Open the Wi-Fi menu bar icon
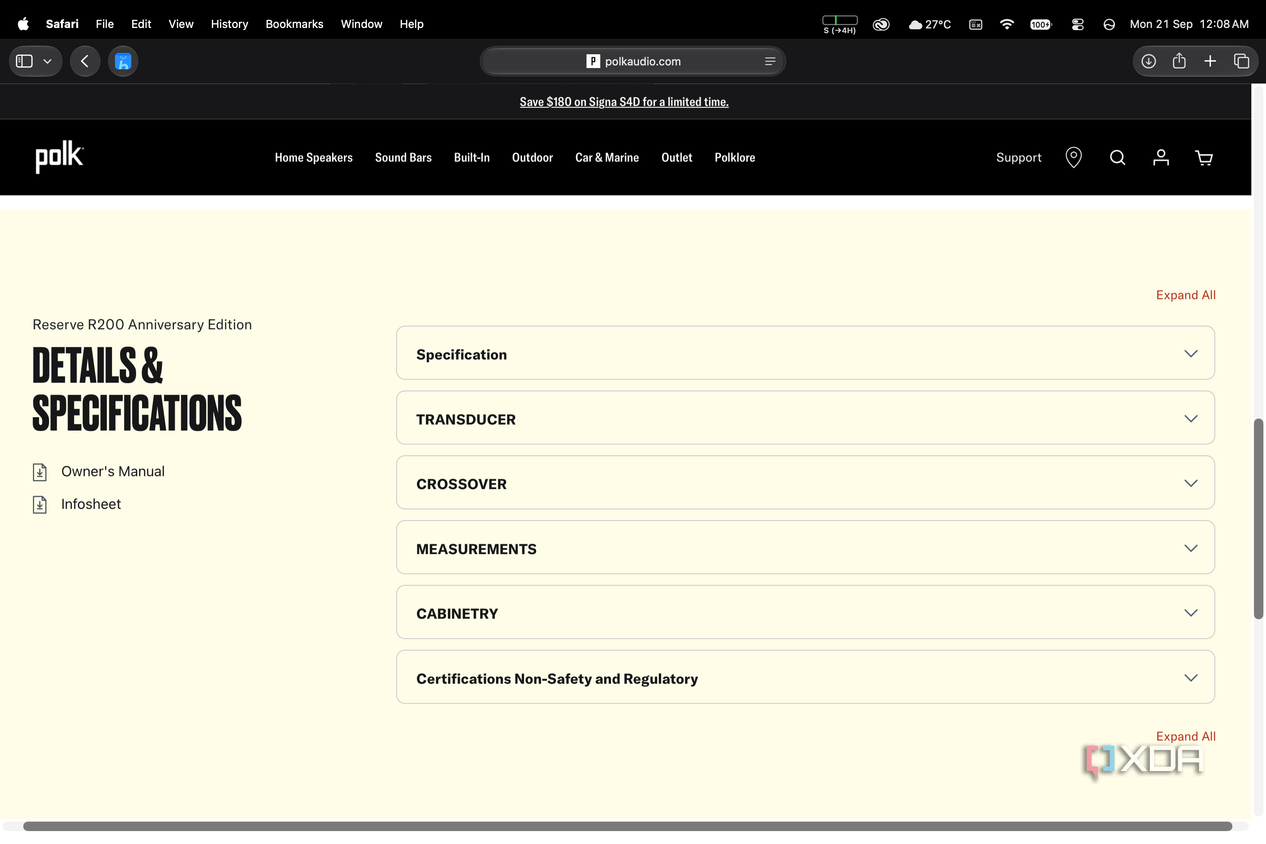1266x844 pixels. click(1007, 24)
